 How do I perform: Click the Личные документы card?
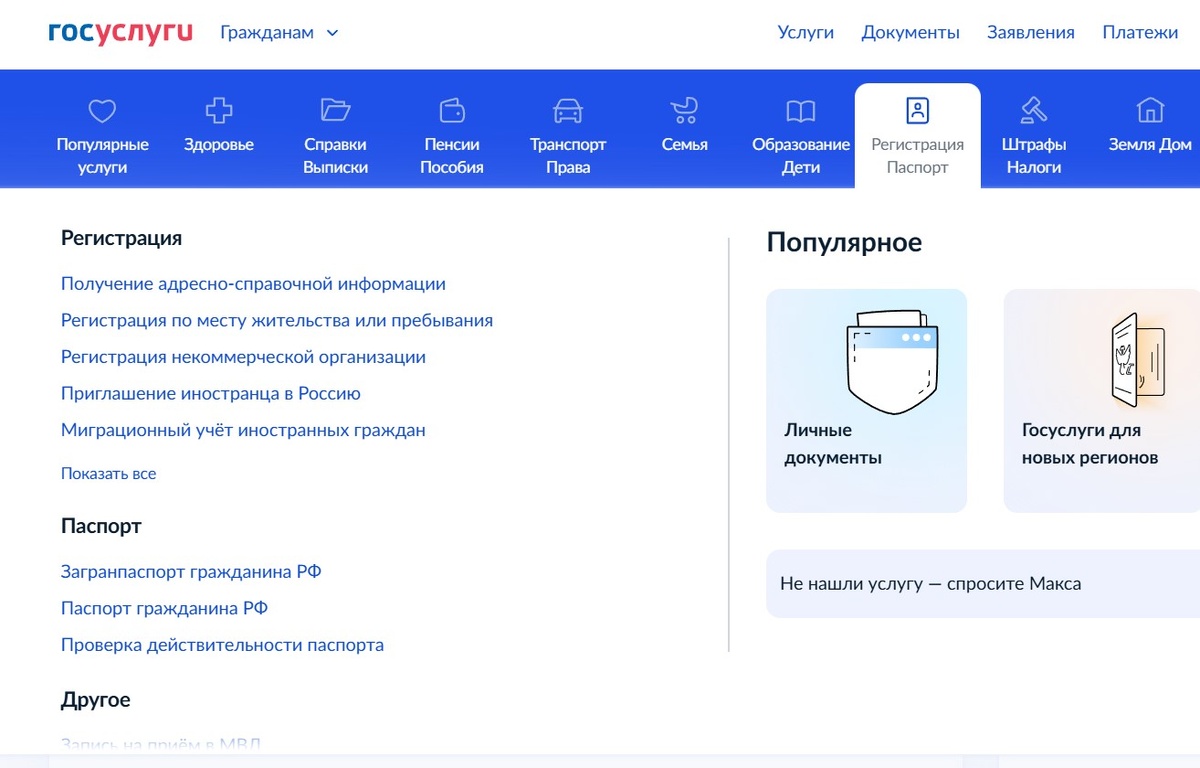866,400
